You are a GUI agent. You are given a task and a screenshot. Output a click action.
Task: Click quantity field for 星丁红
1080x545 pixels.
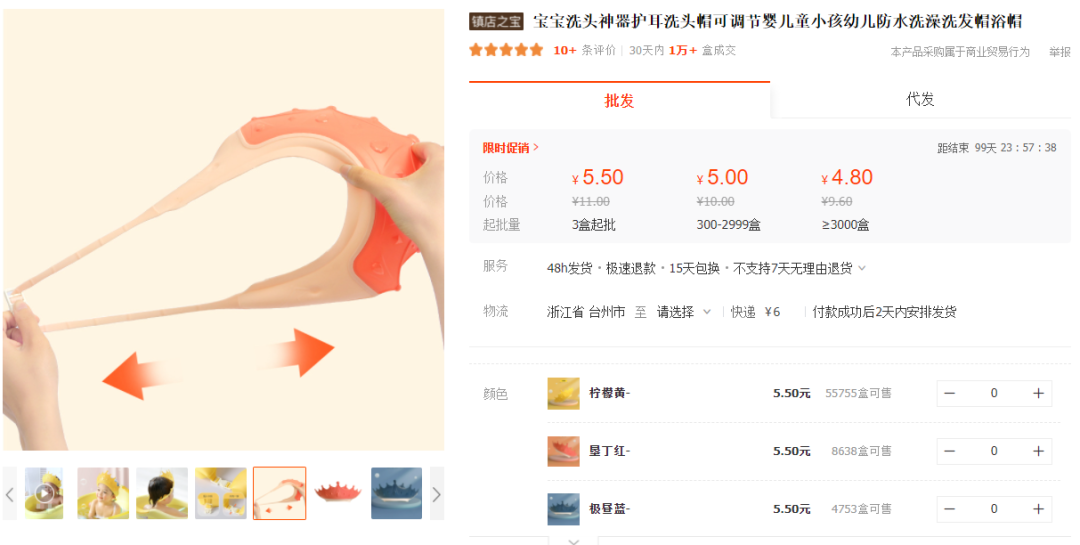[x=994, y=451]
